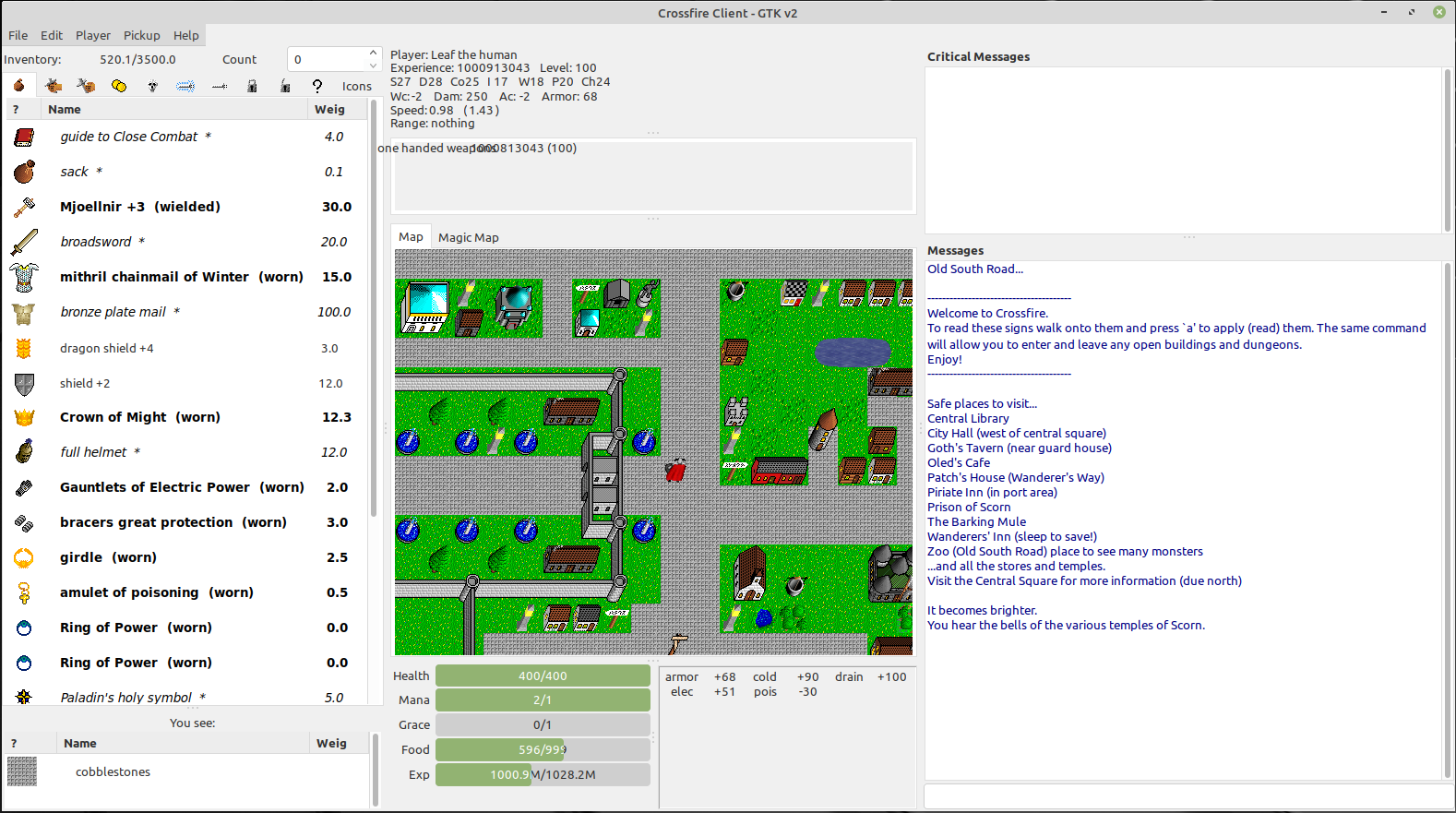Click the inventory list vertical scrollbar
This screenshot has width=1456, height=813.
374,309
